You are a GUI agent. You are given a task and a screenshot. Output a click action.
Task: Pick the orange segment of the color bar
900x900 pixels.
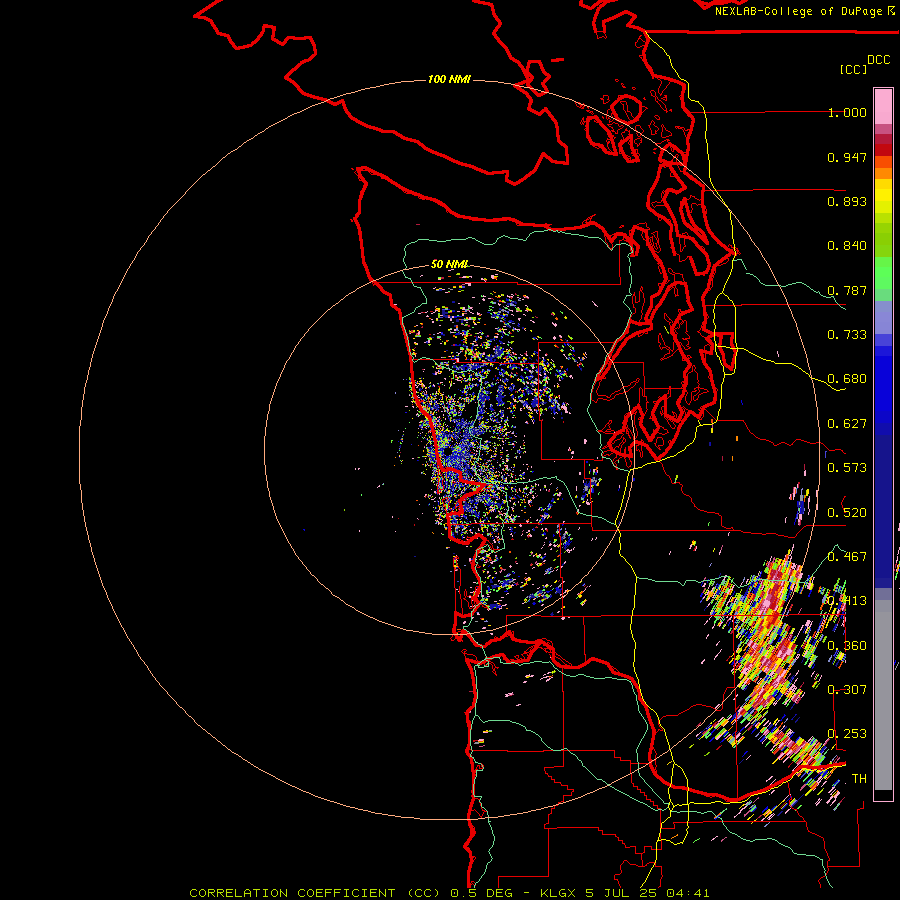[x=883, y=173]
